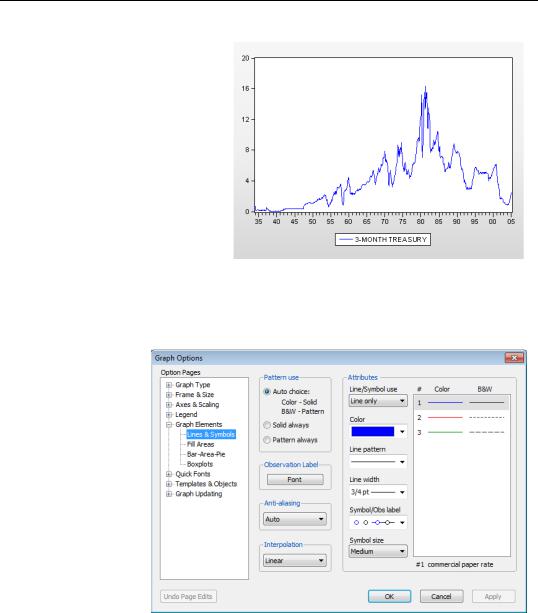538x613 pixels.
Task: Select series 2 red line row
Action: (462, 418)
